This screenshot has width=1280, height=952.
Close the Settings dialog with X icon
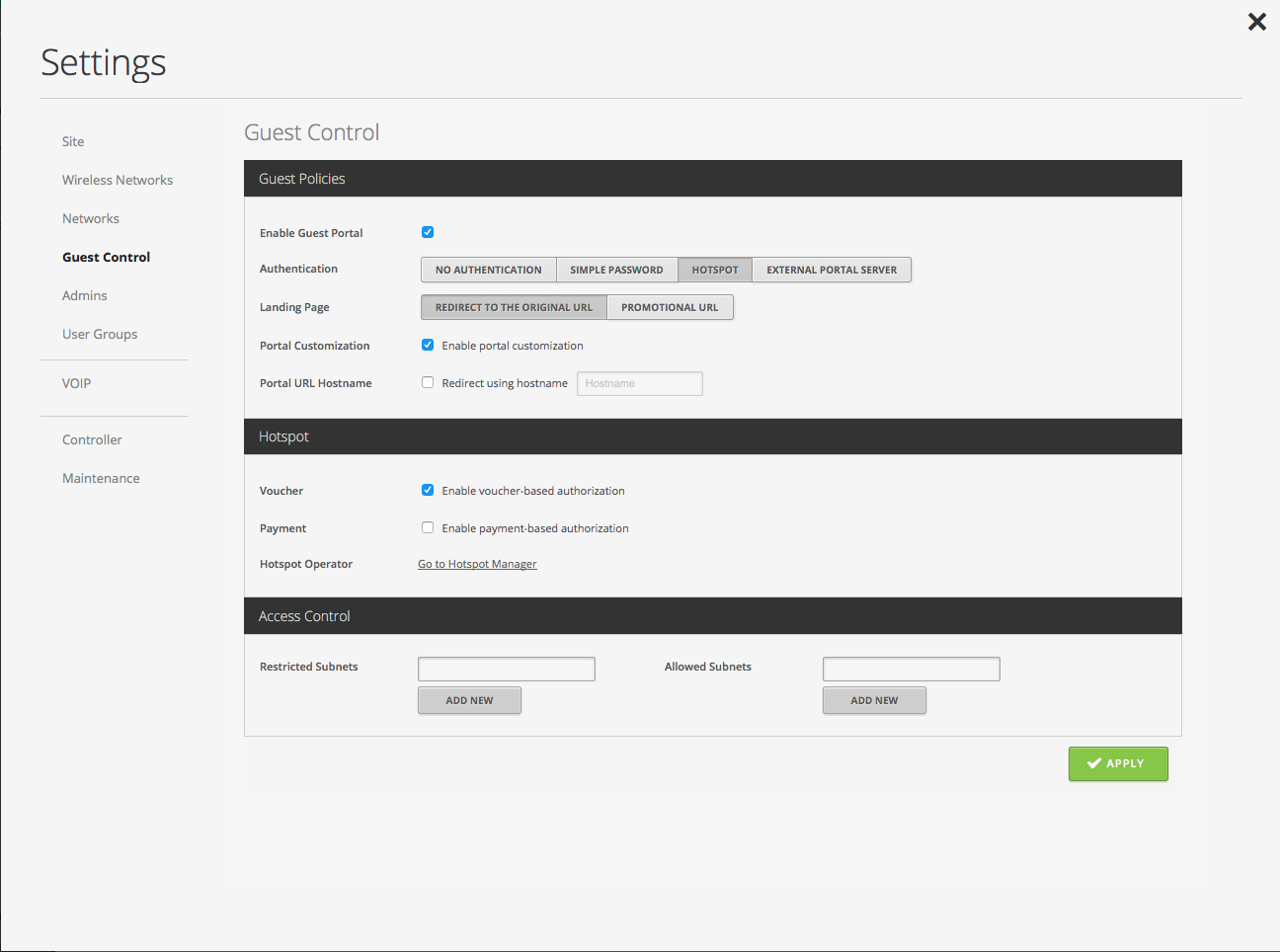tap(1257, 22)
